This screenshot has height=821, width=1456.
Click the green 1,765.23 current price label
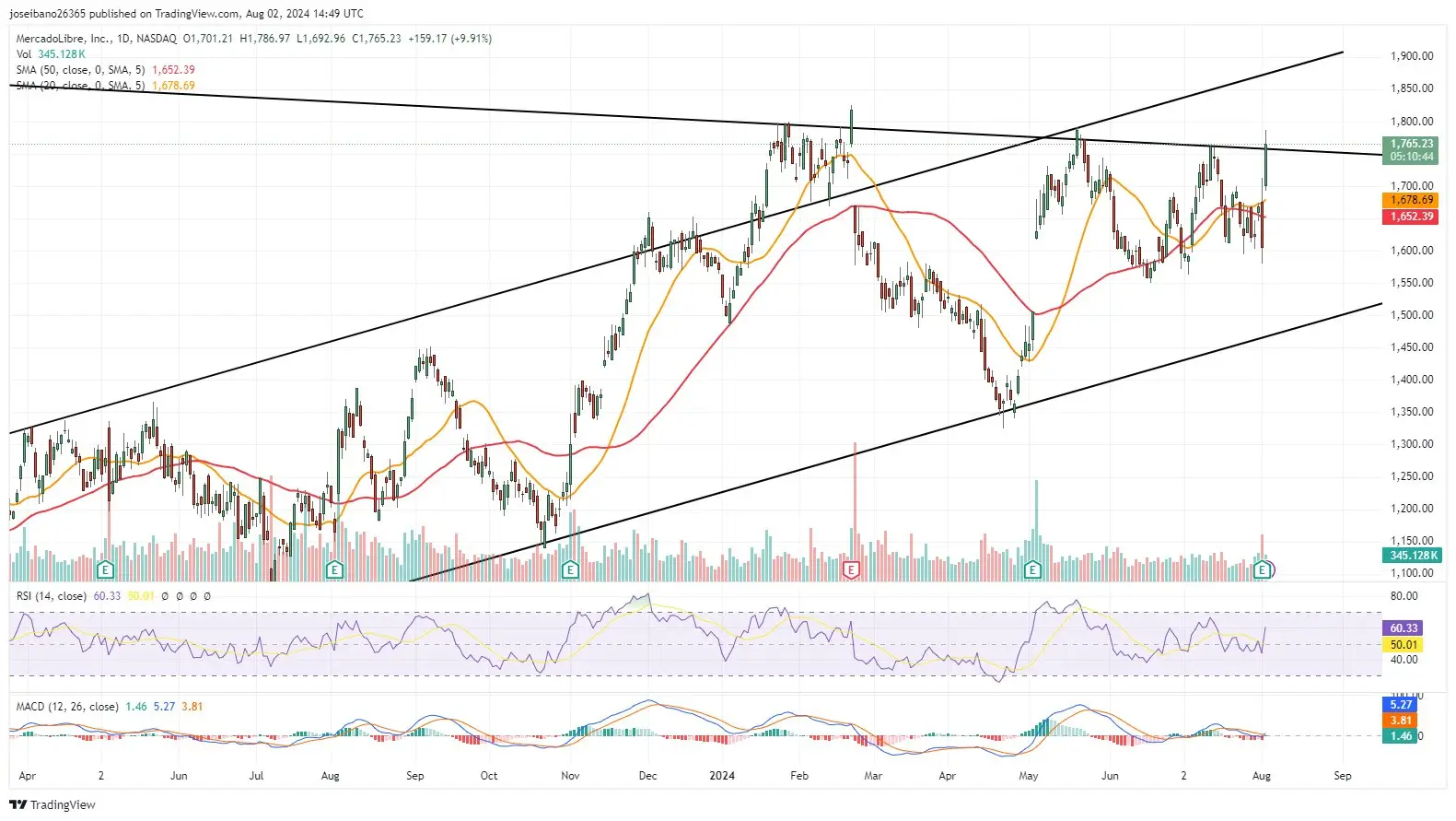[1411, 144]
